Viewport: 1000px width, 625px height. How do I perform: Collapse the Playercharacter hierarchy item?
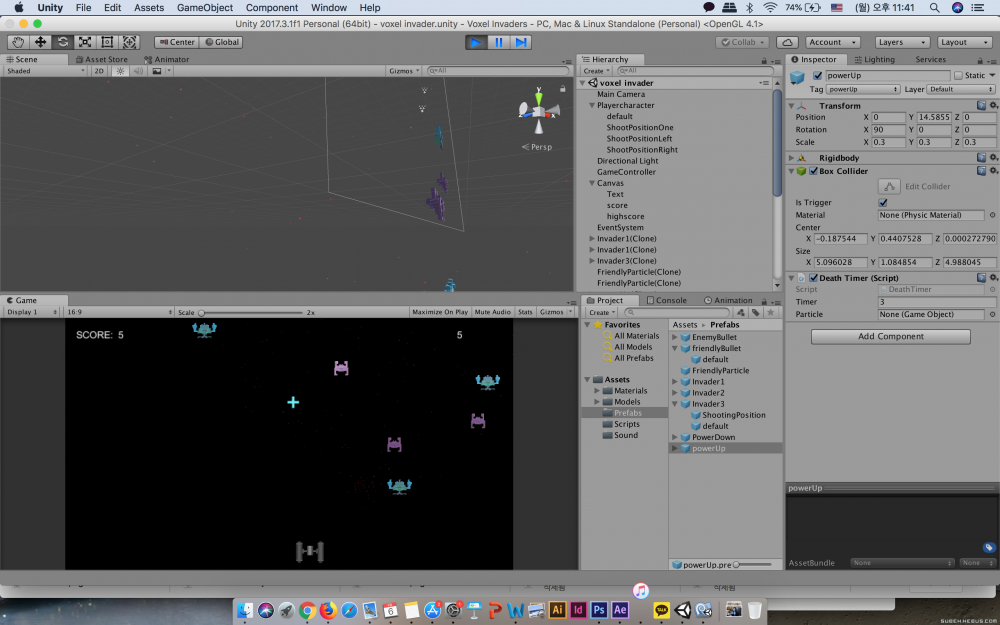pos(592,105)
